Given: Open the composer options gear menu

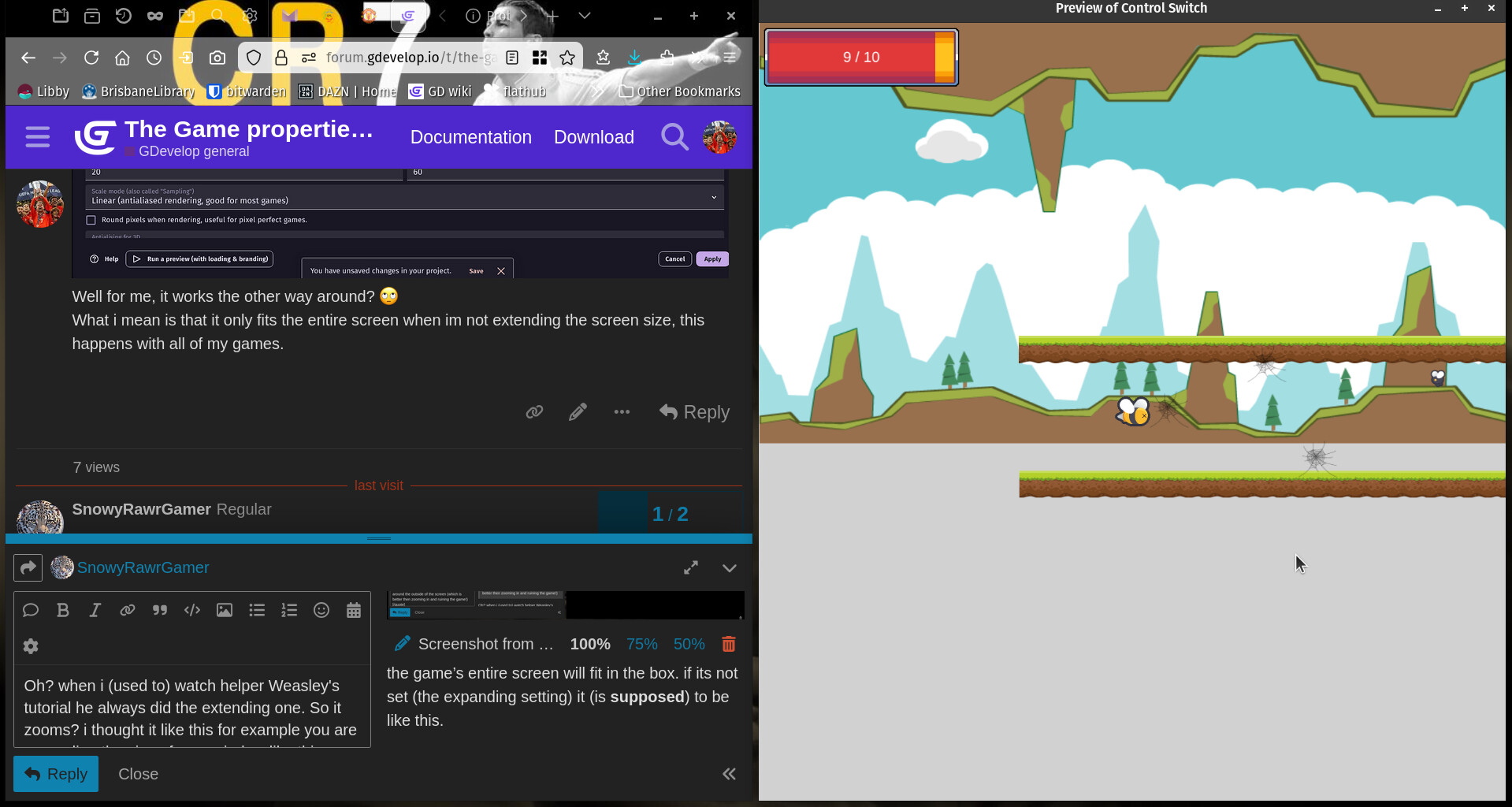Looking at the screenshot, I should coord(31,646).
